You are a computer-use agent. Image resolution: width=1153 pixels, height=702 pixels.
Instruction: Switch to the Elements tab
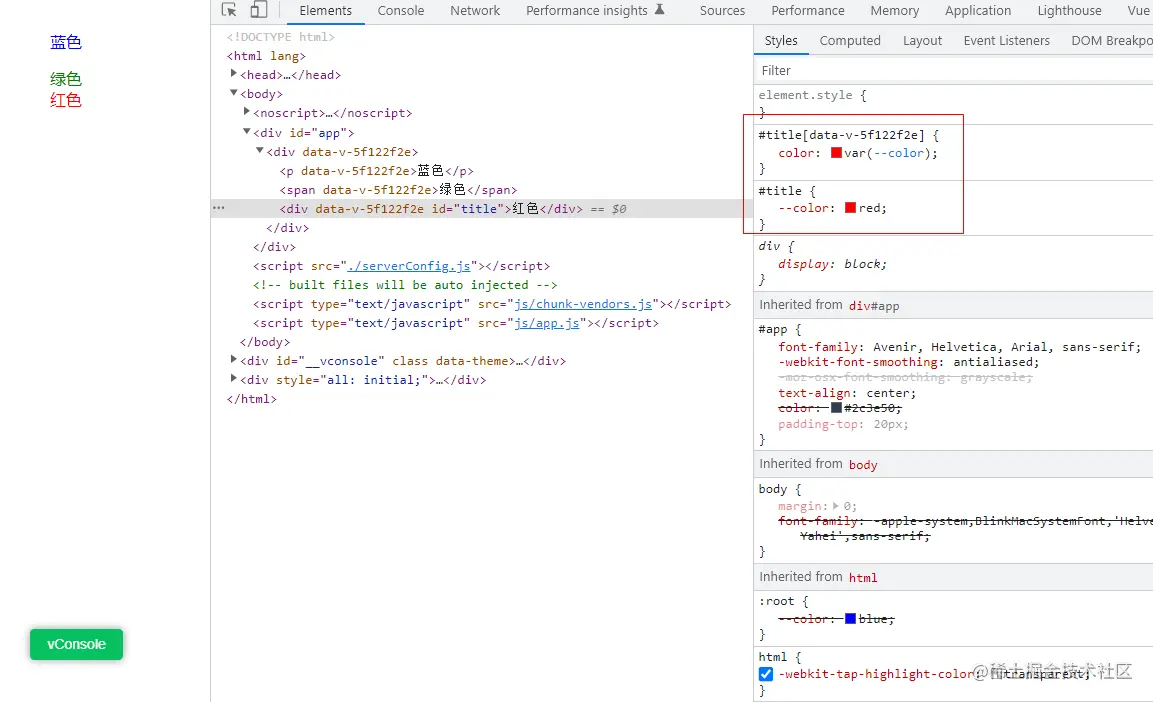325,11
